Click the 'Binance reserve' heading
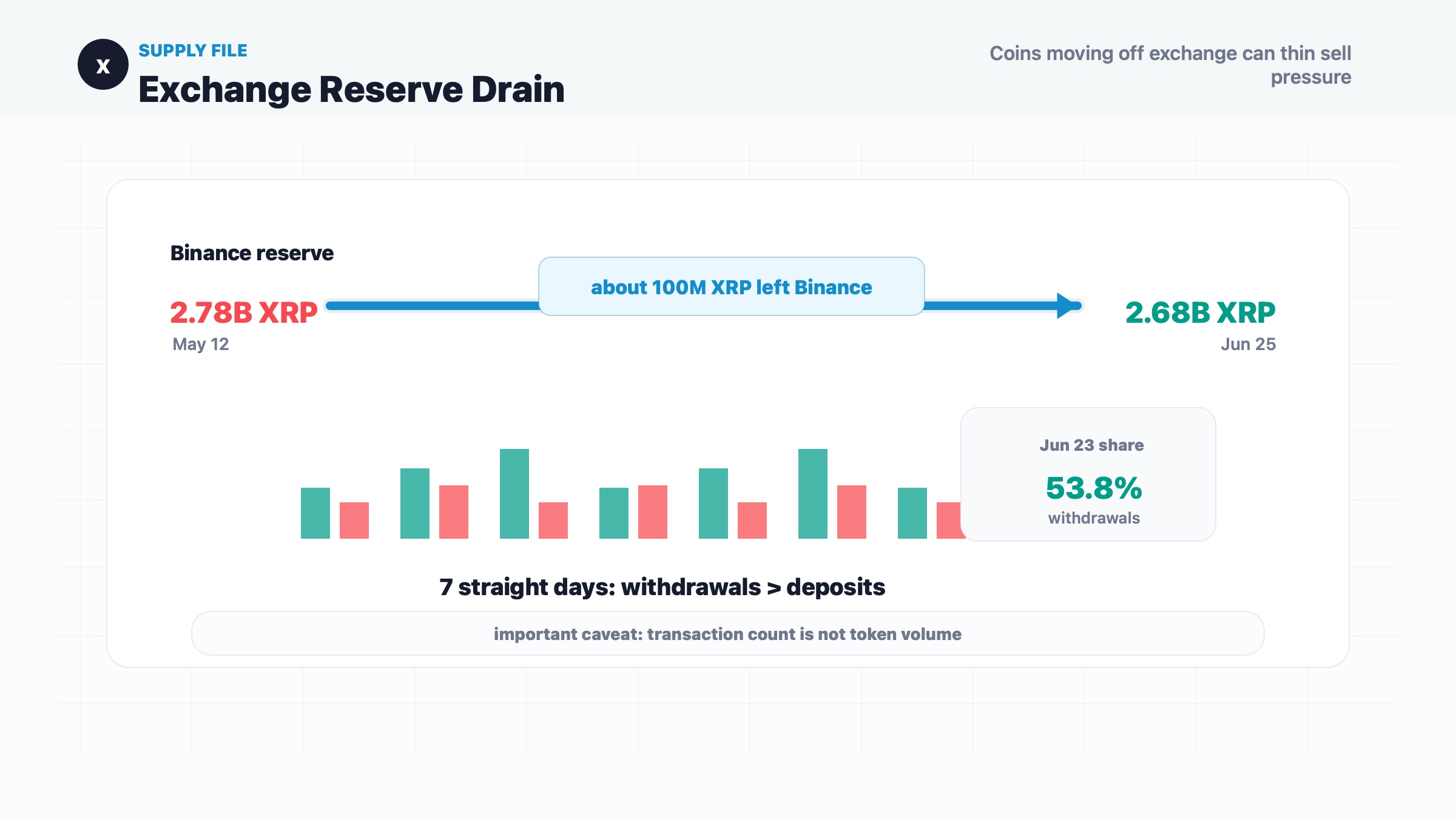1456x819 pixels. 252,253
